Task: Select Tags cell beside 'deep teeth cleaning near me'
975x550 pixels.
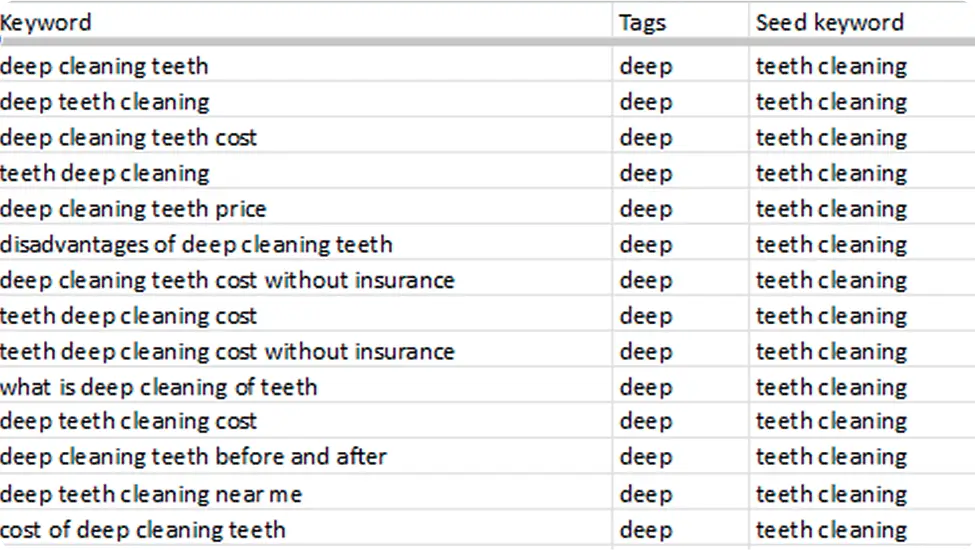Action: pos(681,492)
